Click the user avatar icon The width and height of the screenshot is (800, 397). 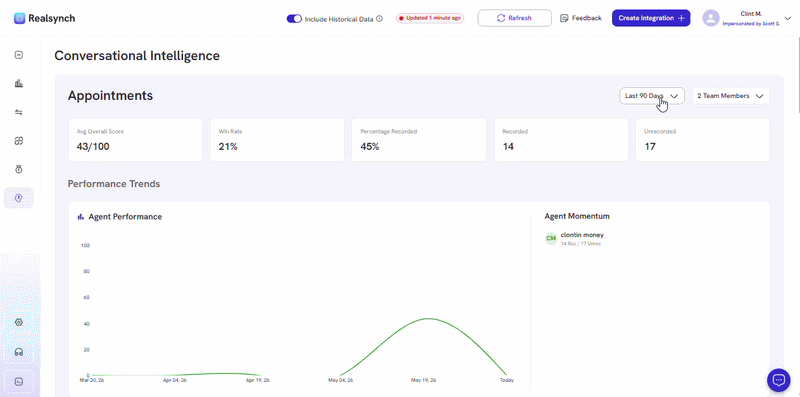[711, 18]
